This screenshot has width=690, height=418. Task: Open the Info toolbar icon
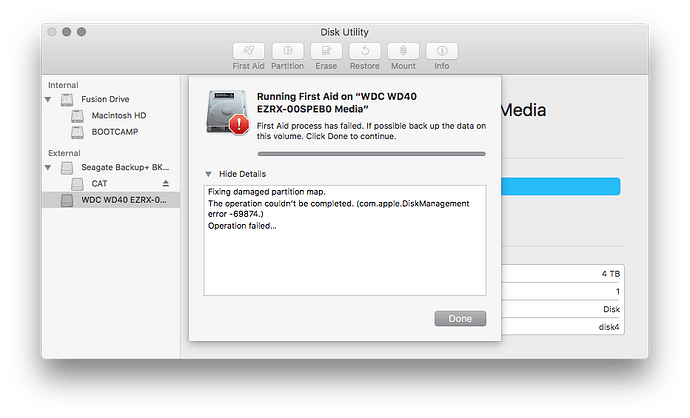click(442, 51)
